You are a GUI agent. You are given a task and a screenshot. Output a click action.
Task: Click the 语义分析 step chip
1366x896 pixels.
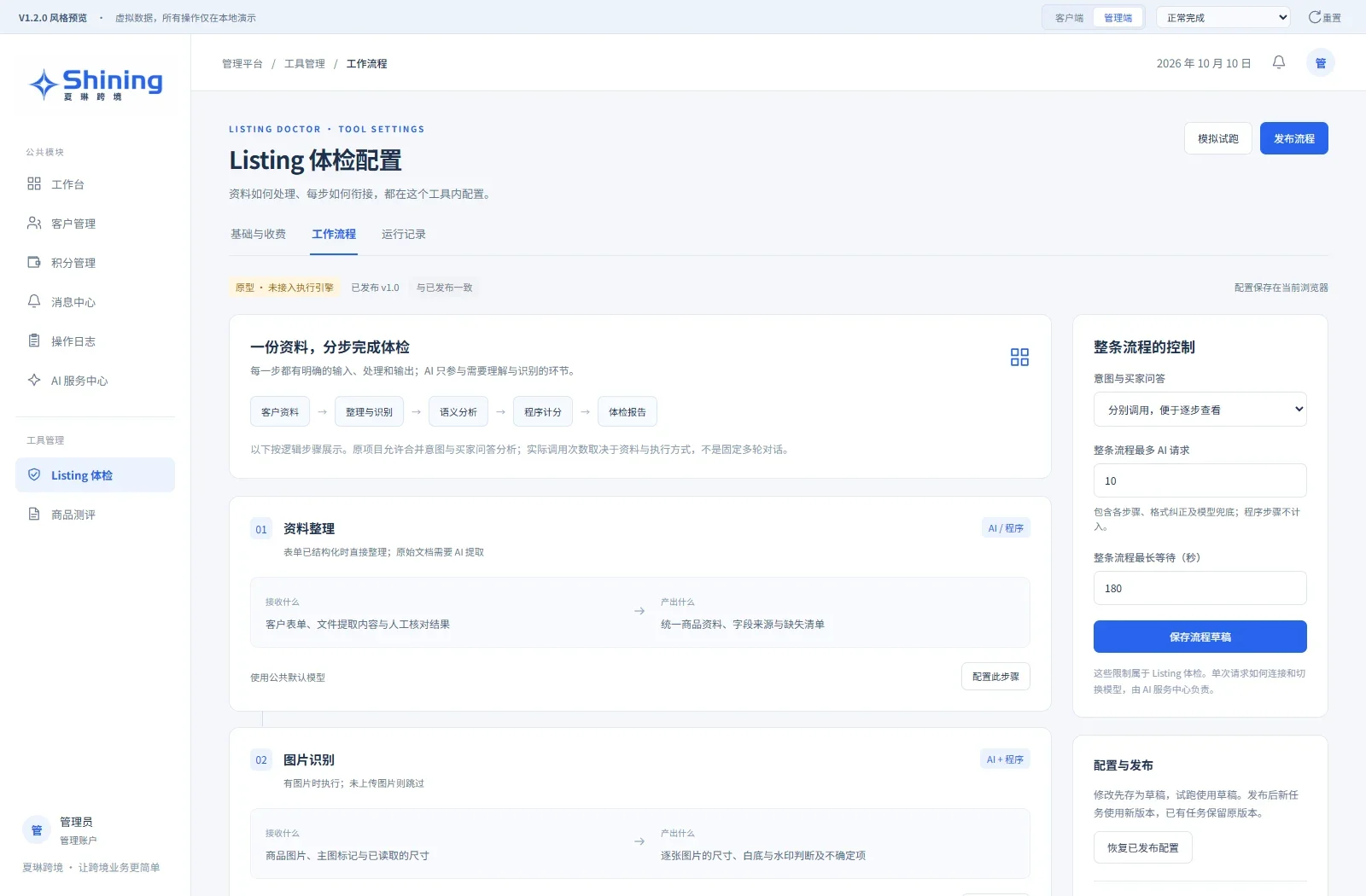pos(458,411)
